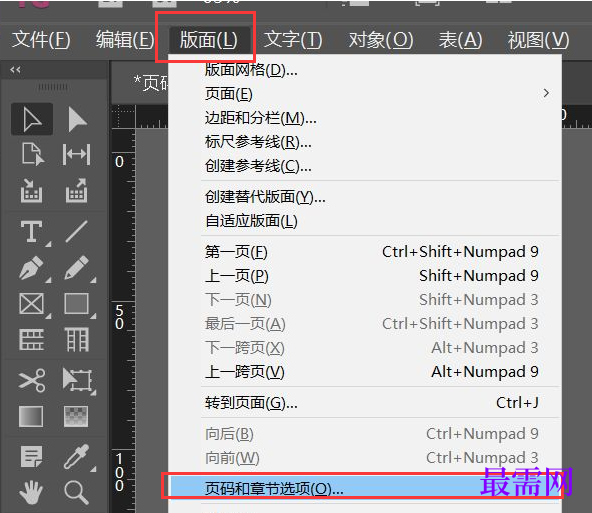Image resolution: width=592 pixels, height=513 pixels.
Task: Open the 视图(V) menu
Action: tap(538, 40)
